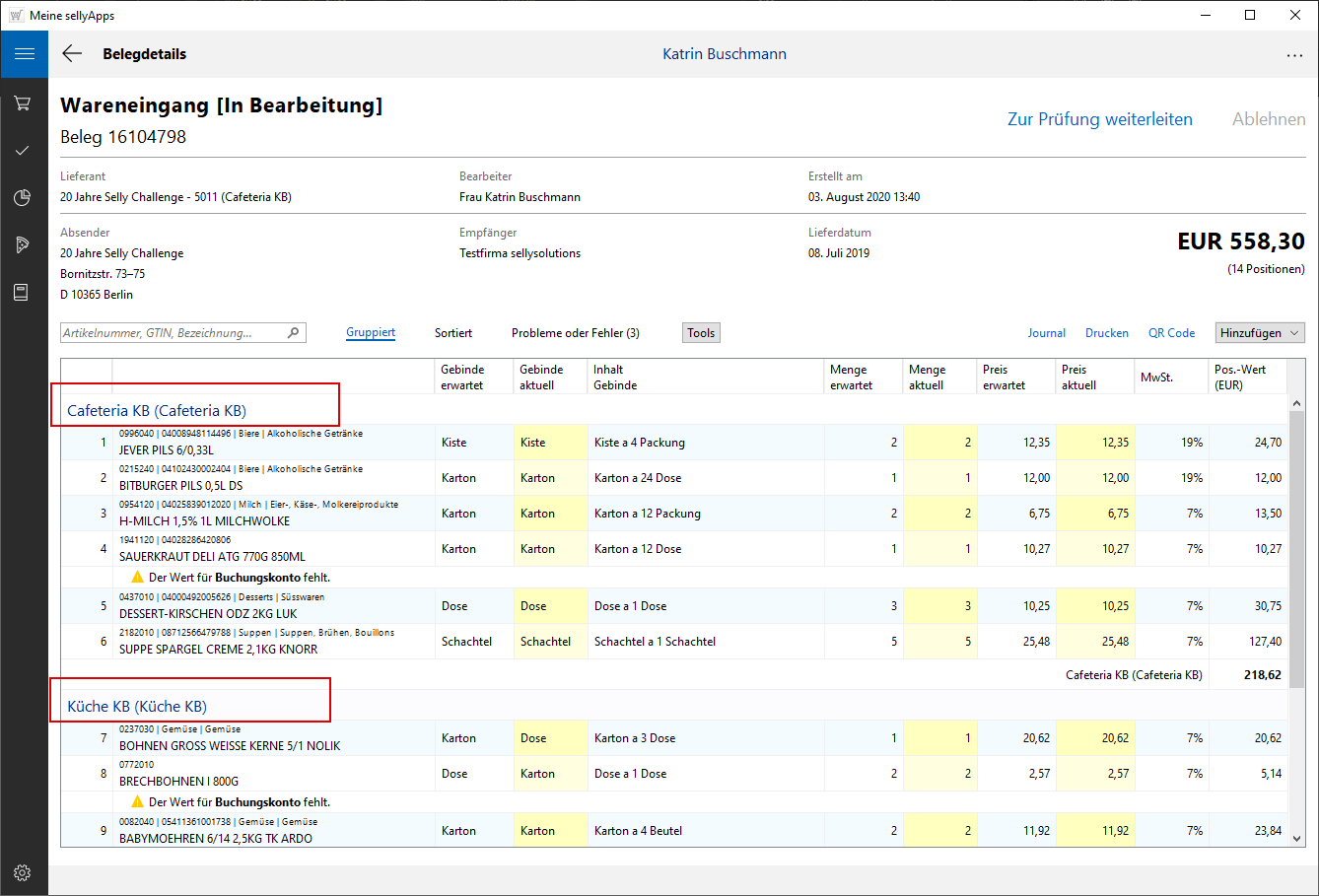Viewport: 1319px width, 896px height.
Task: Open the checkmark approvals sidebar icon
Action: 23,150
